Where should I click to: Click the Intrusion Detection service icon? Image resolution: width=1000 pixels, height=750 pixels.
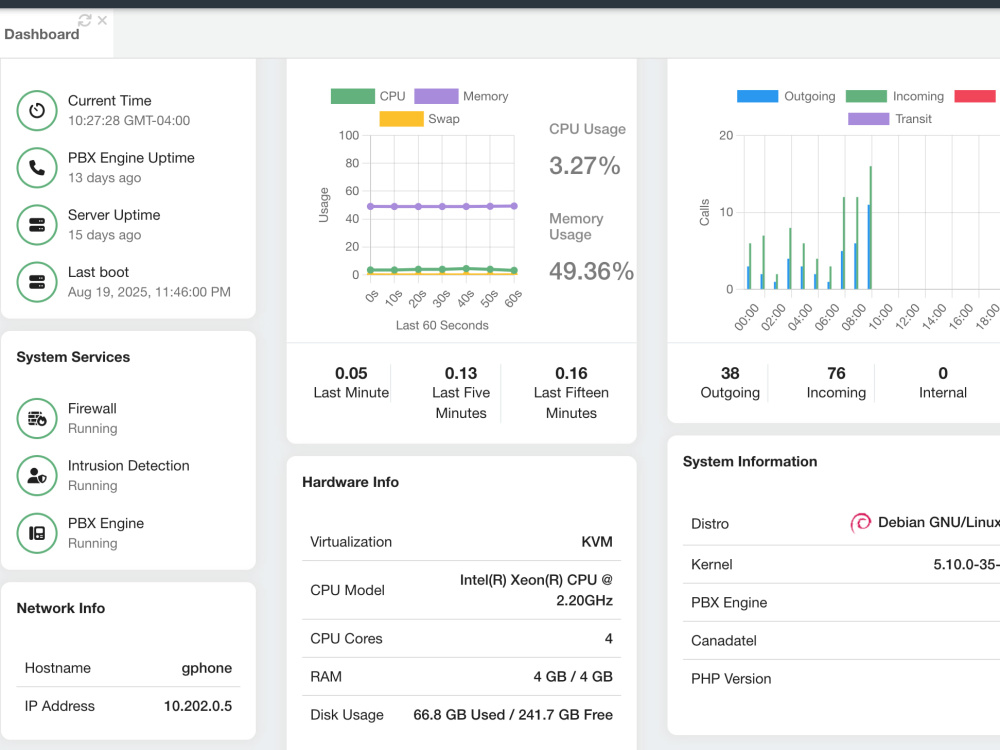coord(37,476)
